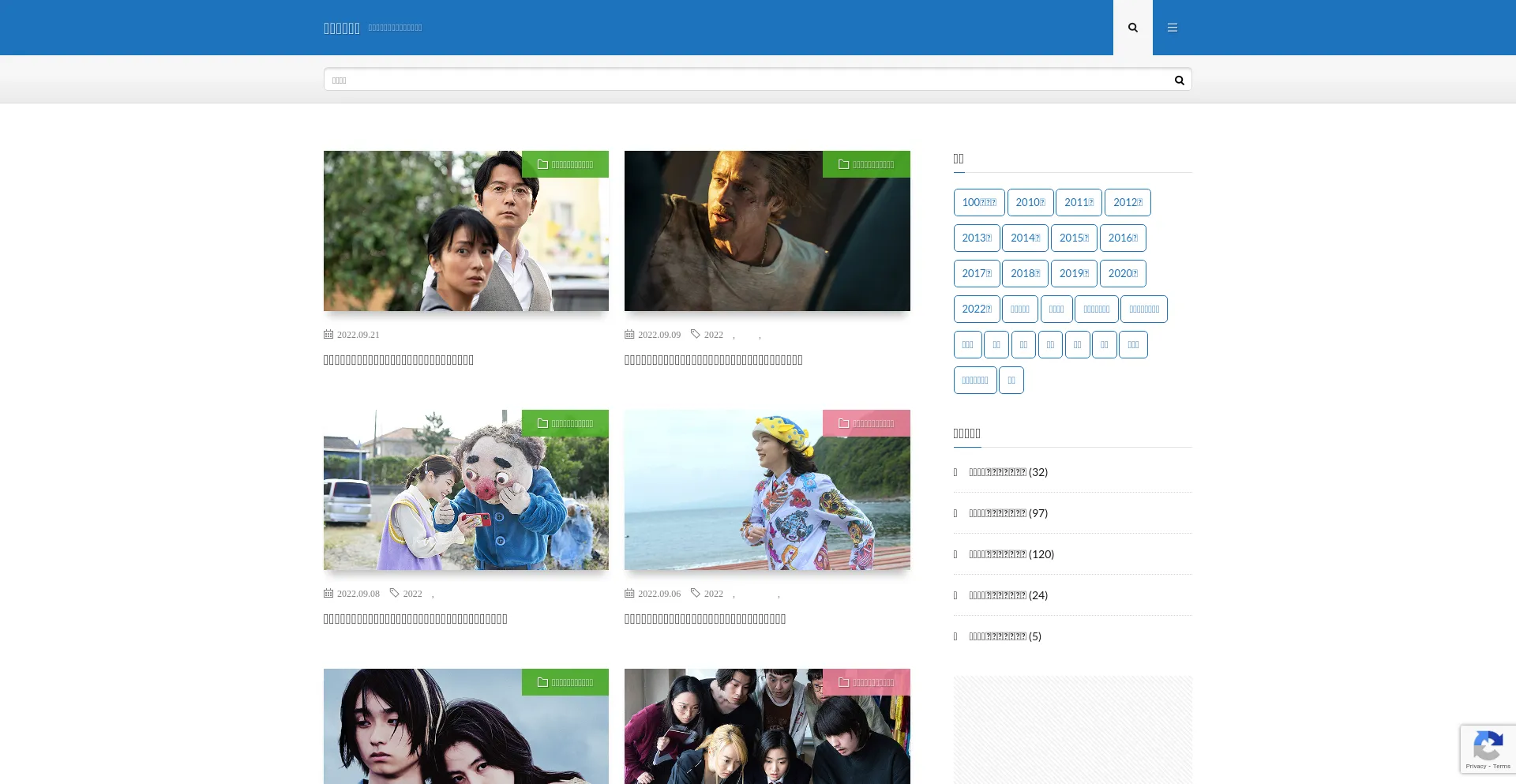Select the 2019 tag in the sidebar
The image size is (1516, 784).
pyautogui.click(x=1074, y=274)
